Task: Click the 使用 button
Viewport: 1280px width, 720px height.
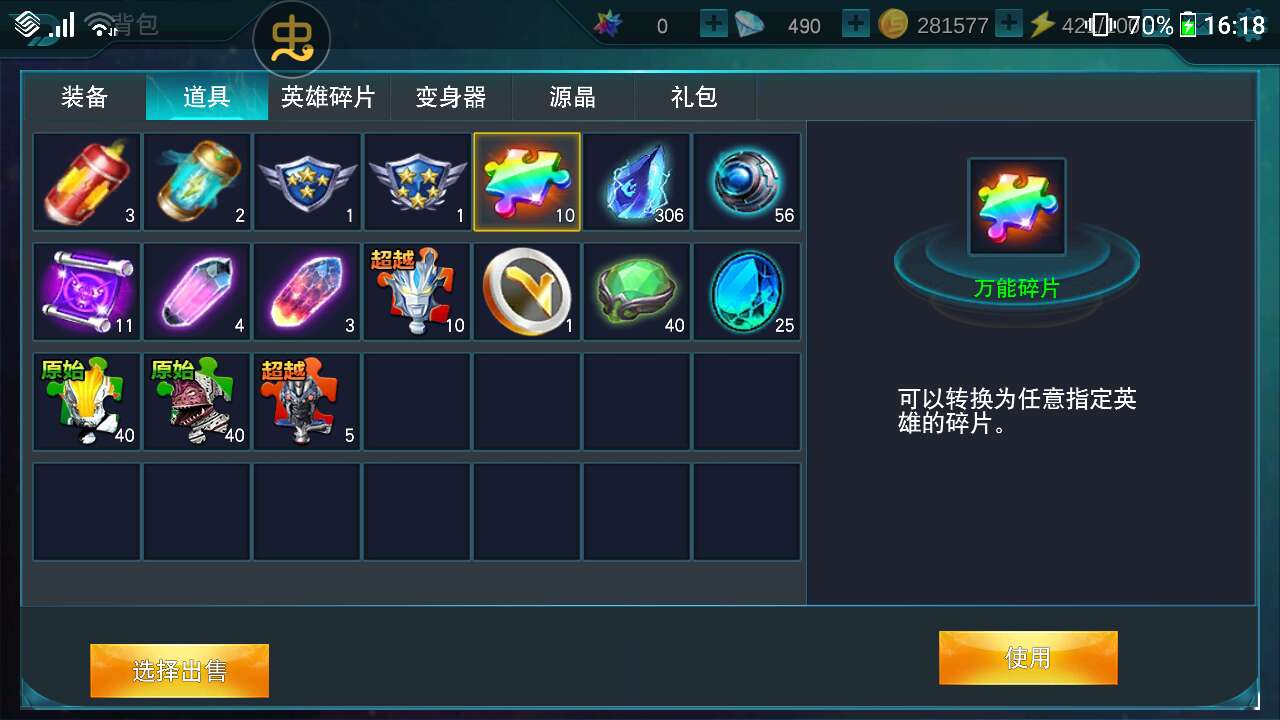Action: point(1028,658)
